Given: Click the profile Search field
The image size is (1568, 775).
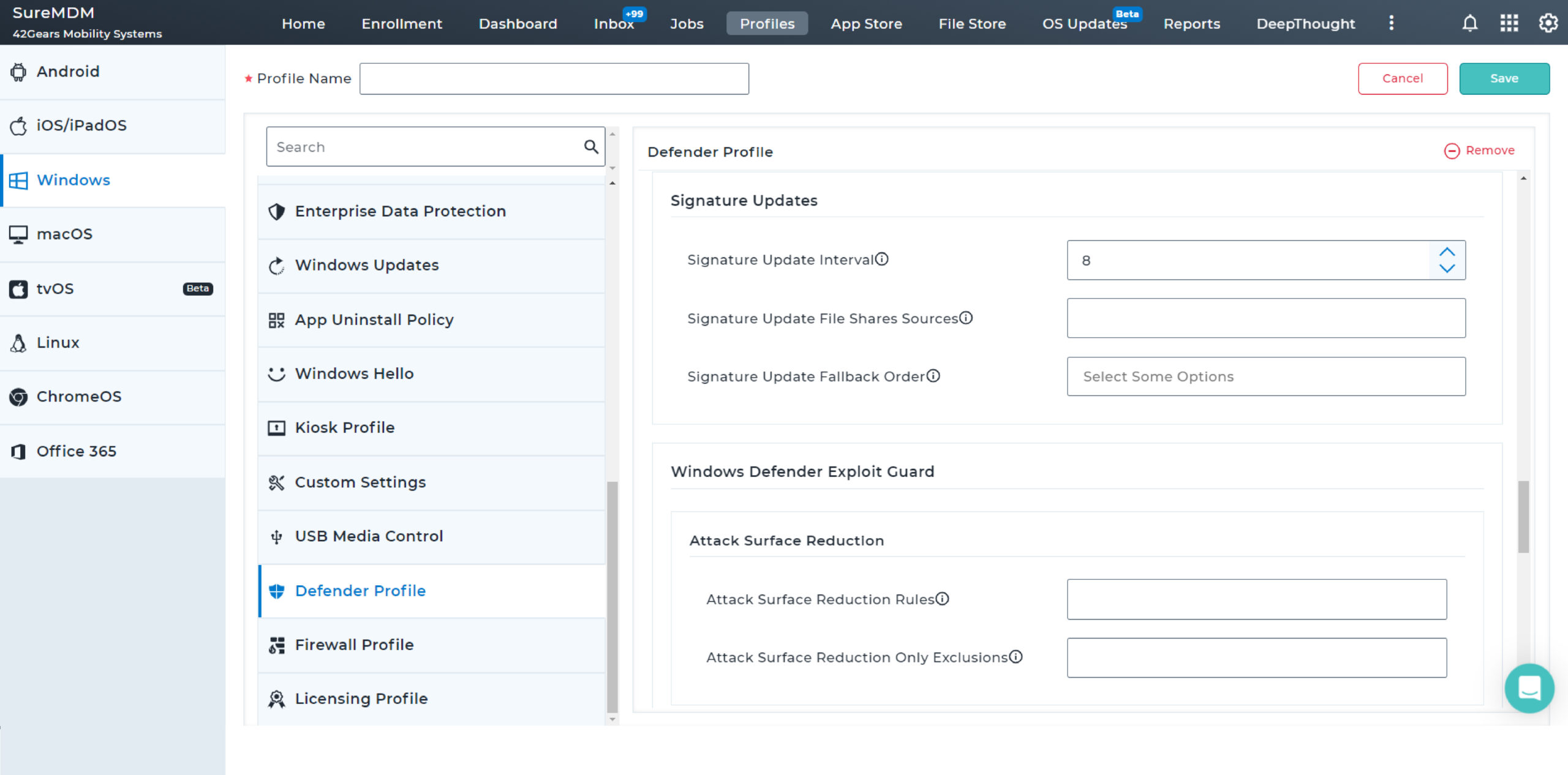Looking at the screenshot, I should [435, 147].
